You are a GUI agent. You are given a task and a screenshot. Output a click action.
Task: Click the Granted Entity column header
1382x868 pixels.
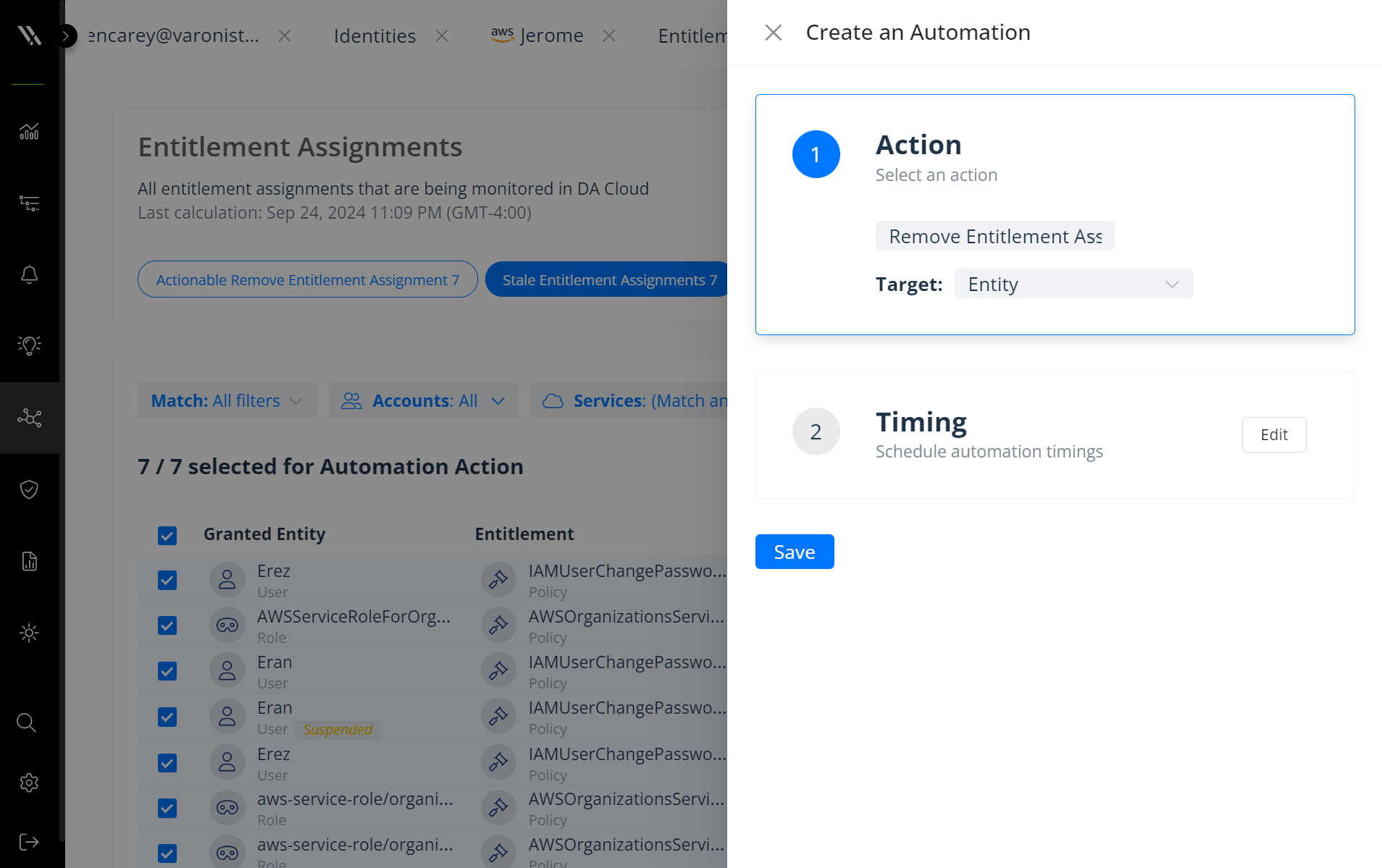[x=264, y=534]
